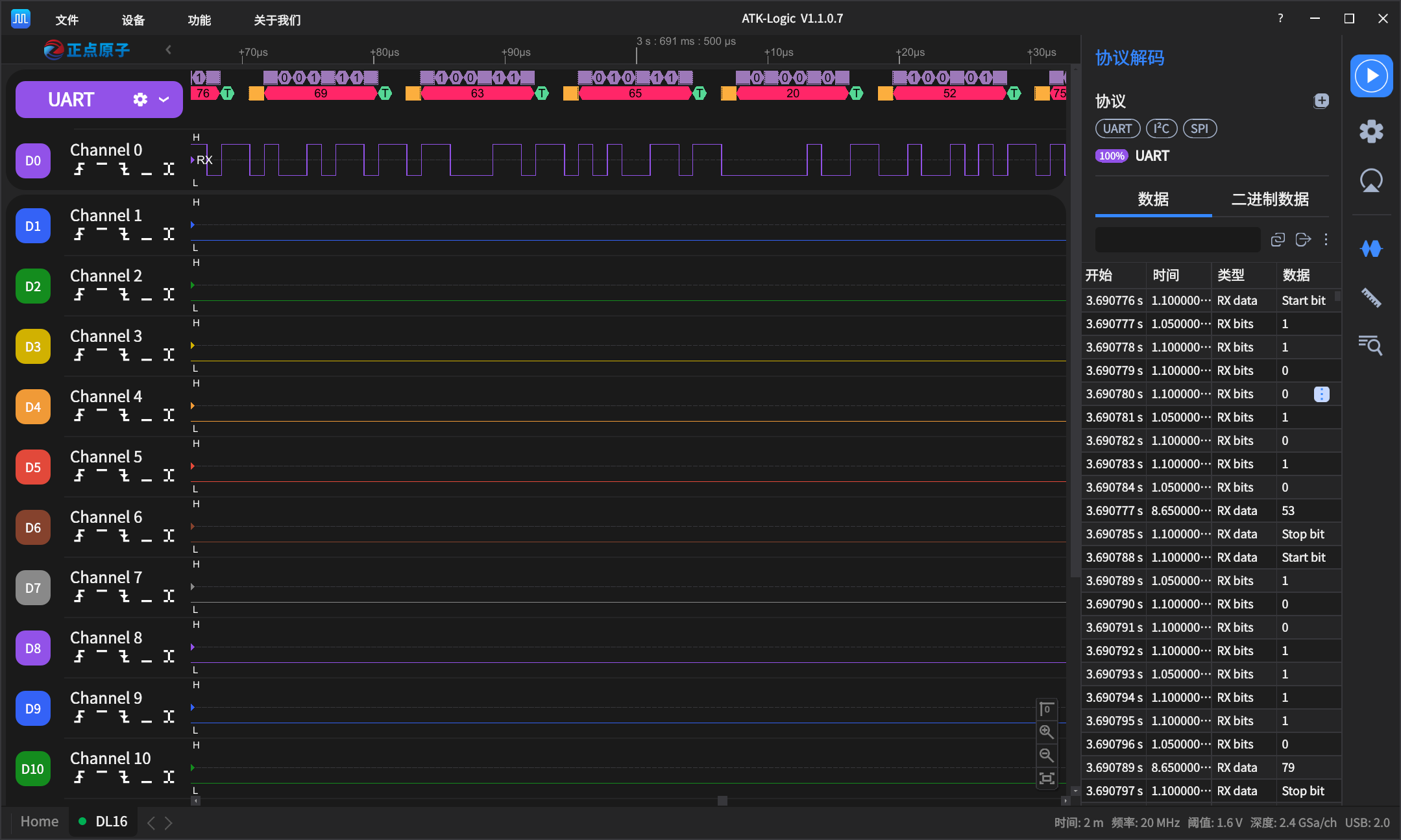1401x840 pixels.
Task: Switch to the 二进制数据 tab
Action: (x=1269, y=199)
